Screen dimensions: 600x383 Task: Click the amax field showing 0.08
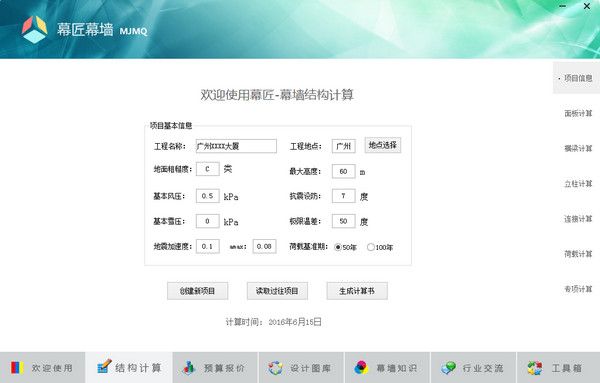[x=264, y=246]
